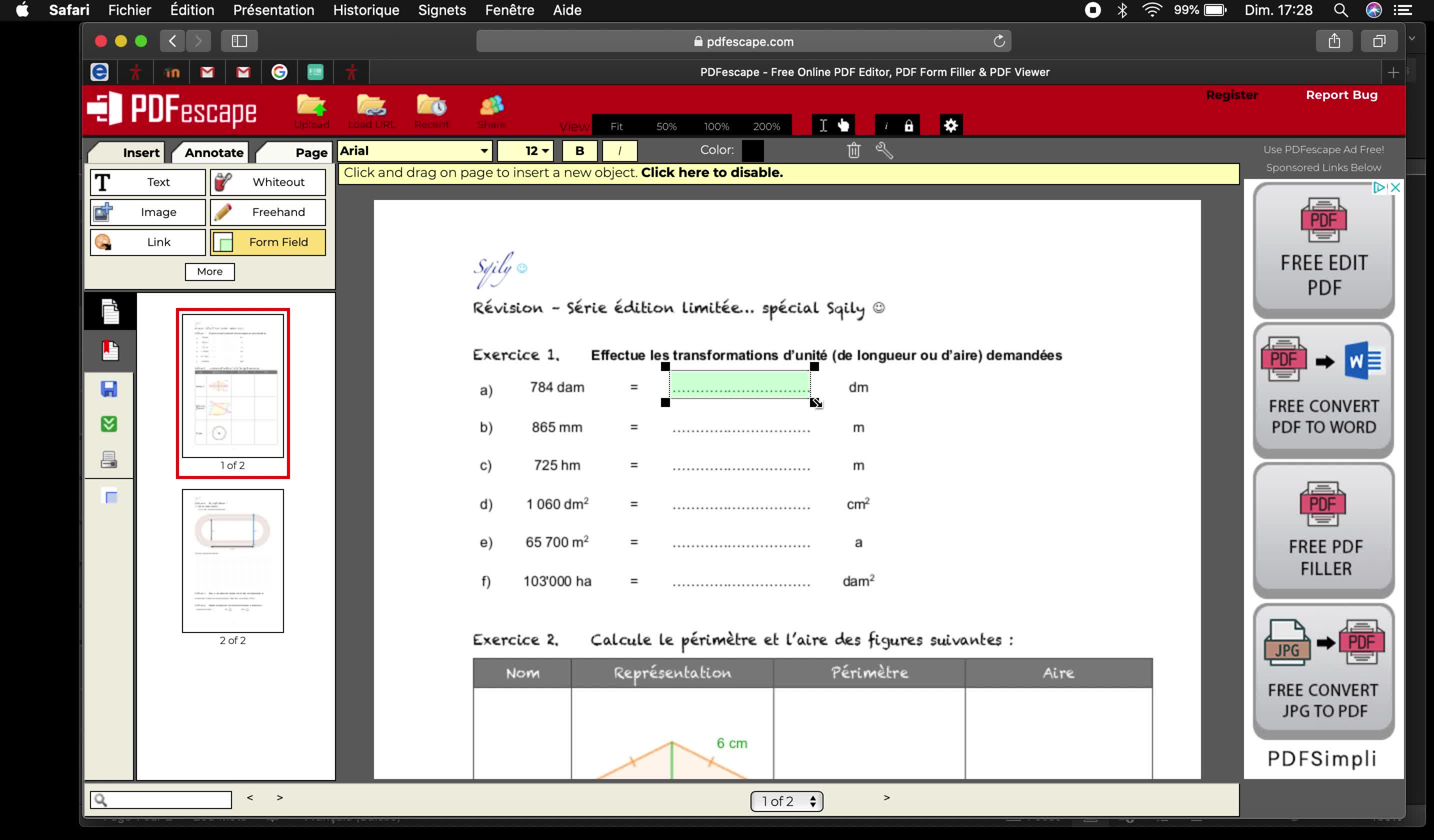Toggle the lock icon in toolbar
This screenshot has height=840, width=1434.
tap(908, 126)
